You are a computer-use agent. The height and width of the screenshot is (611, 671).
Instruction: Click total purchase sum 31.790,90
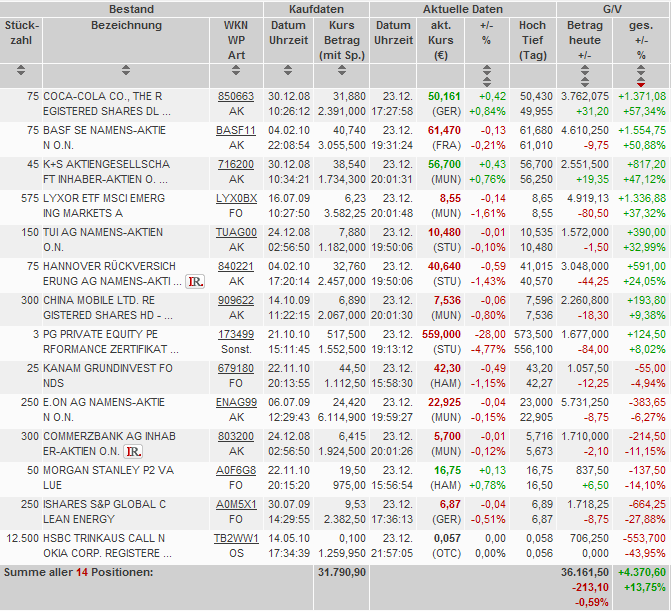(x=341, y=572)
